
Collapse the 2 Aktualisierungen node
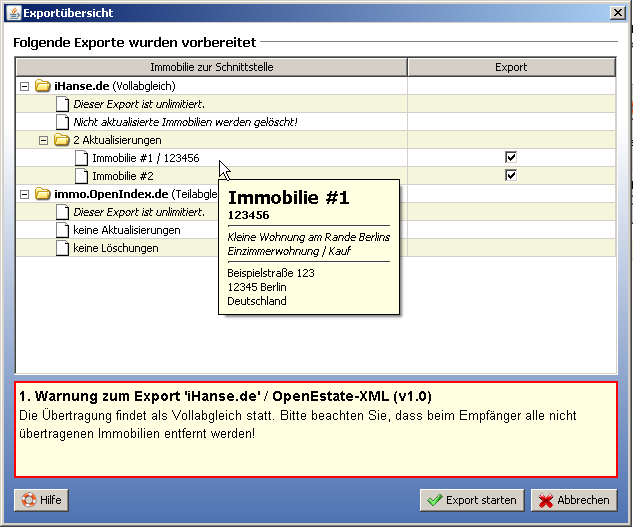pyautogui.click(x=44, y=140)
